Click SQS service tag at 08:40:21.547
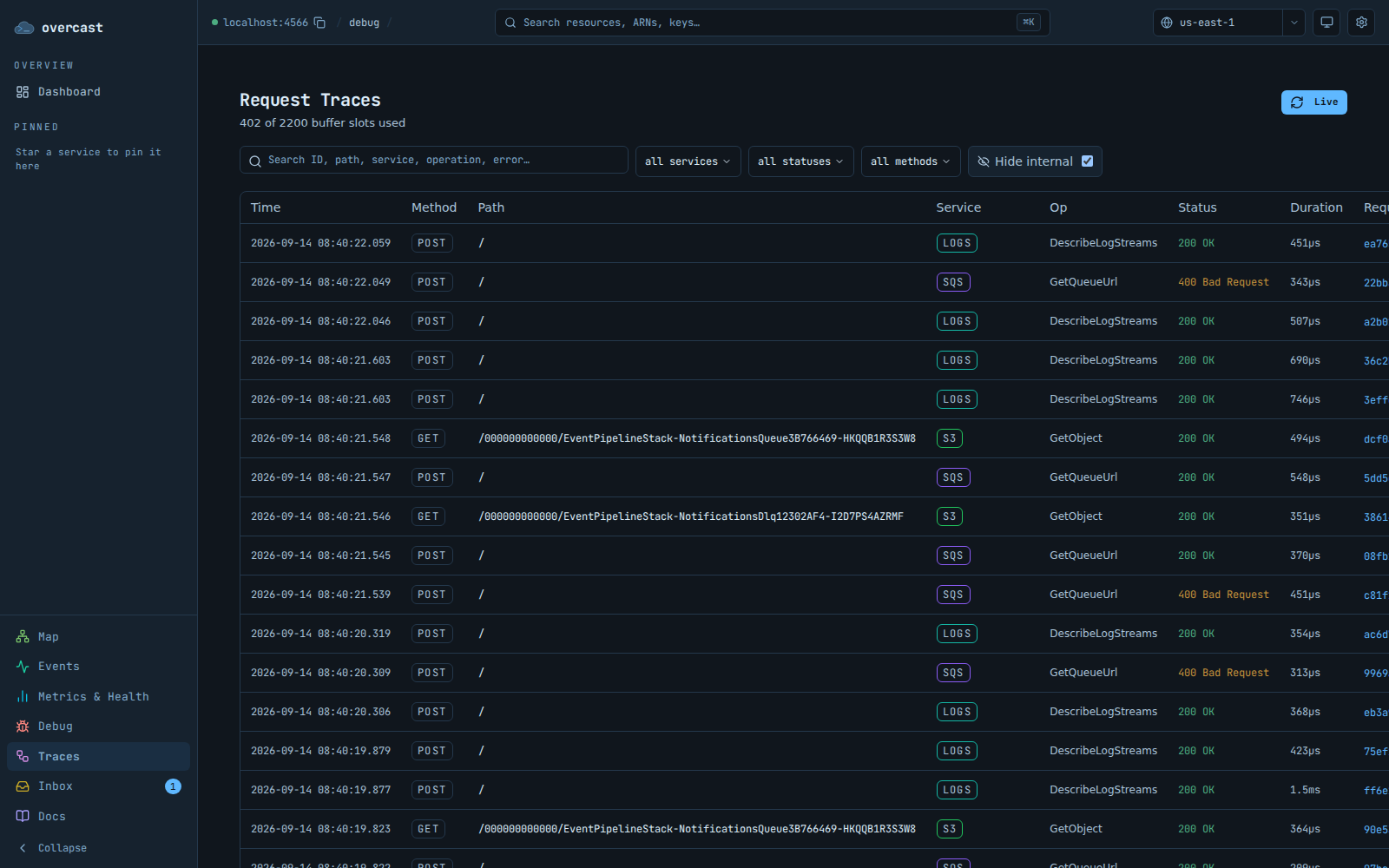The height and width of the screenshot is (868, 1389). pyautogui.click(x=953, y=477)
